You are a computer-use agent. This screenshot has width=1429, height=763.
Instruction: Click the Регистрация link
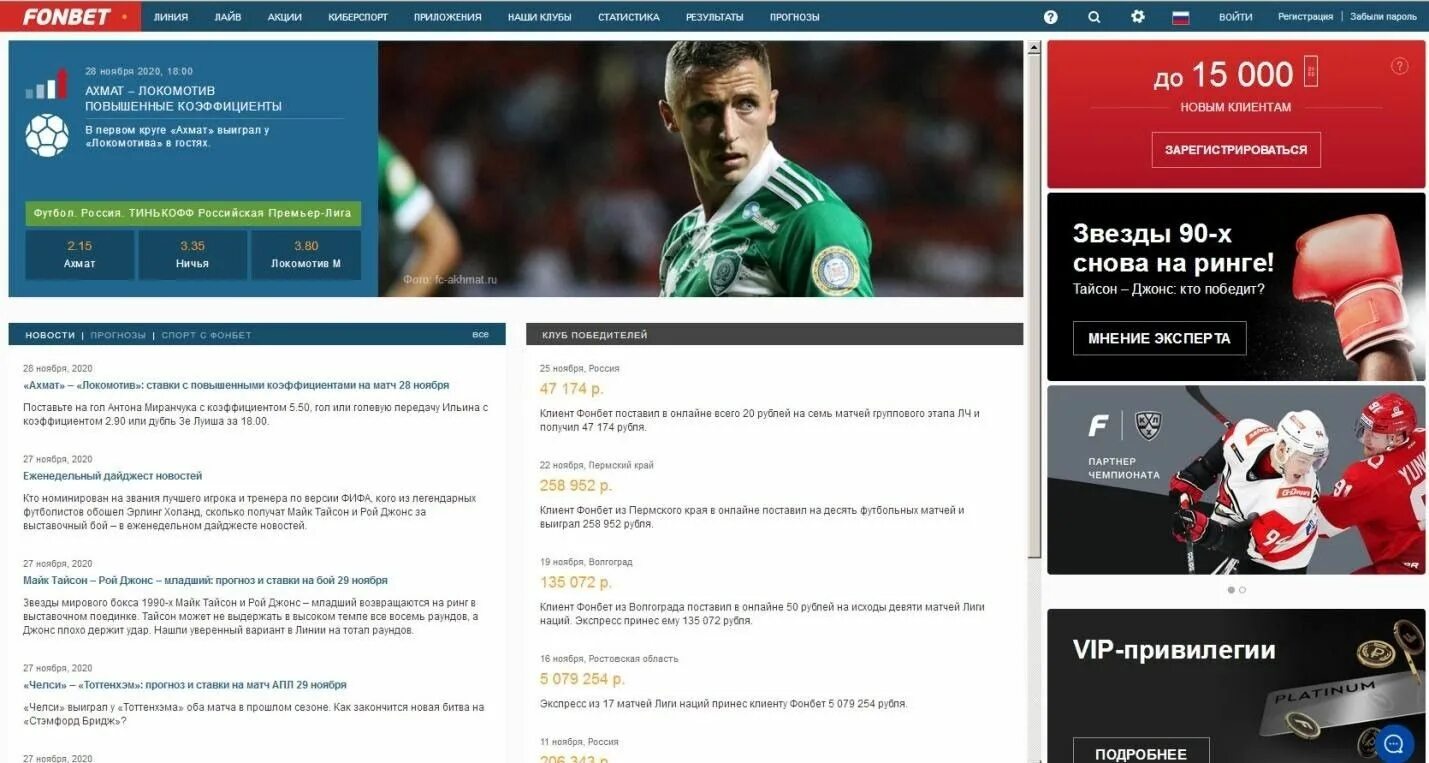coord(1305,17)
